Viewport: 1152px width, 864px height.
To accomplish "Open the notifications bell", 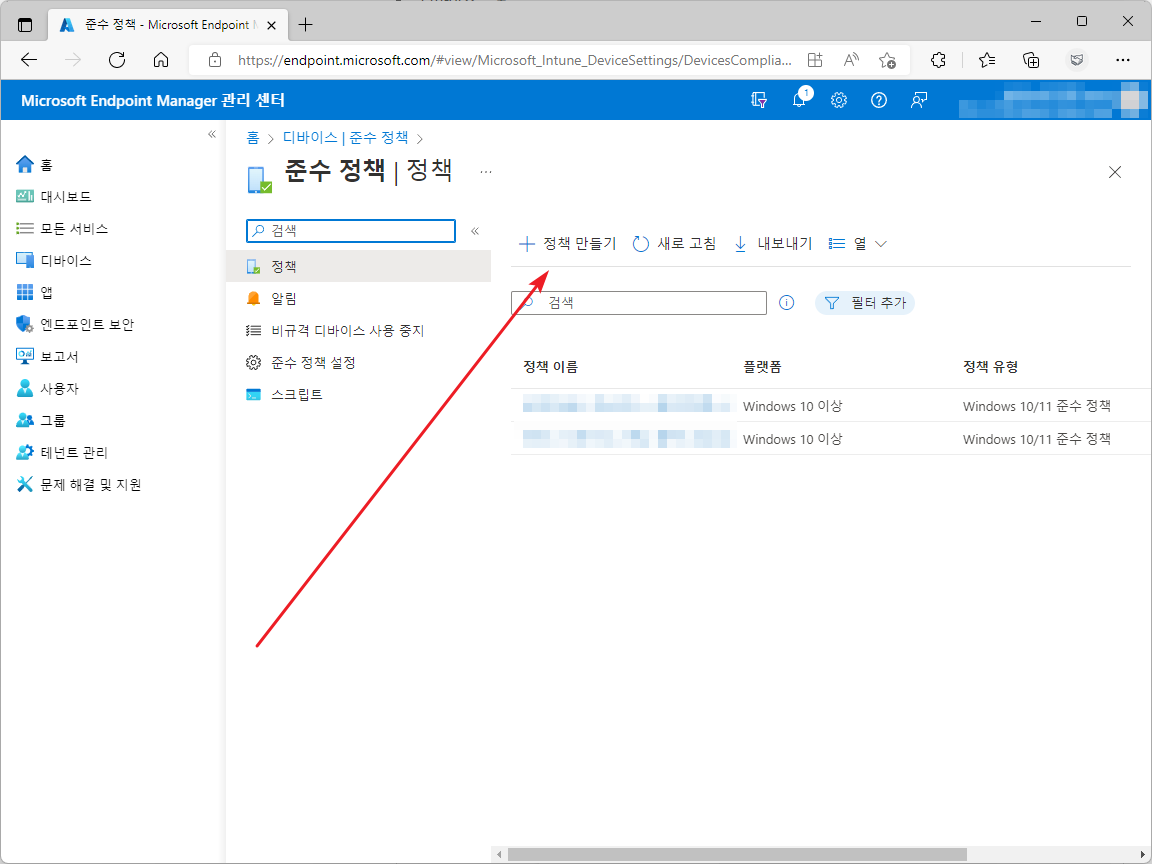I will tap(799, 101).
